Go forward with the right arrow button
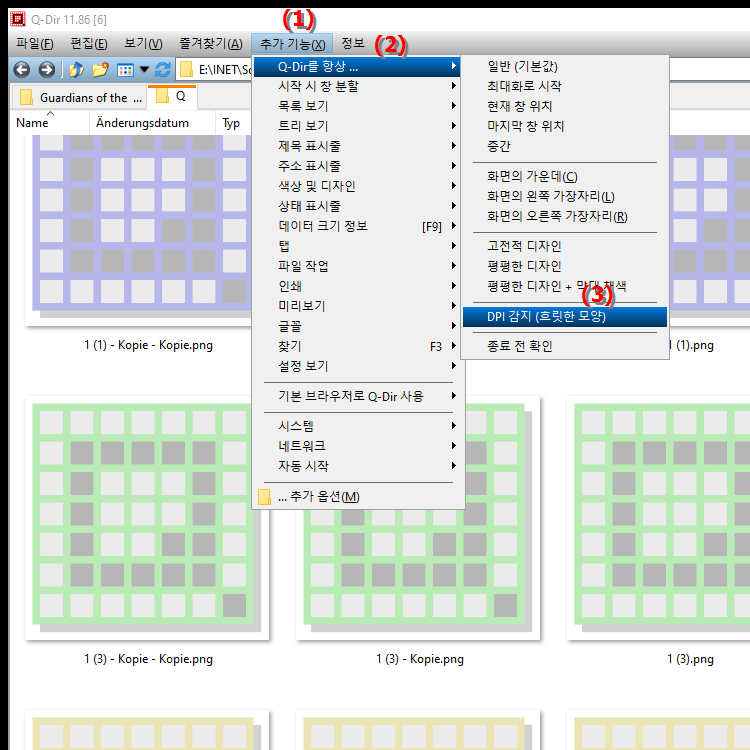The height and width of the screenshot is (750, 750). (46, 70)
